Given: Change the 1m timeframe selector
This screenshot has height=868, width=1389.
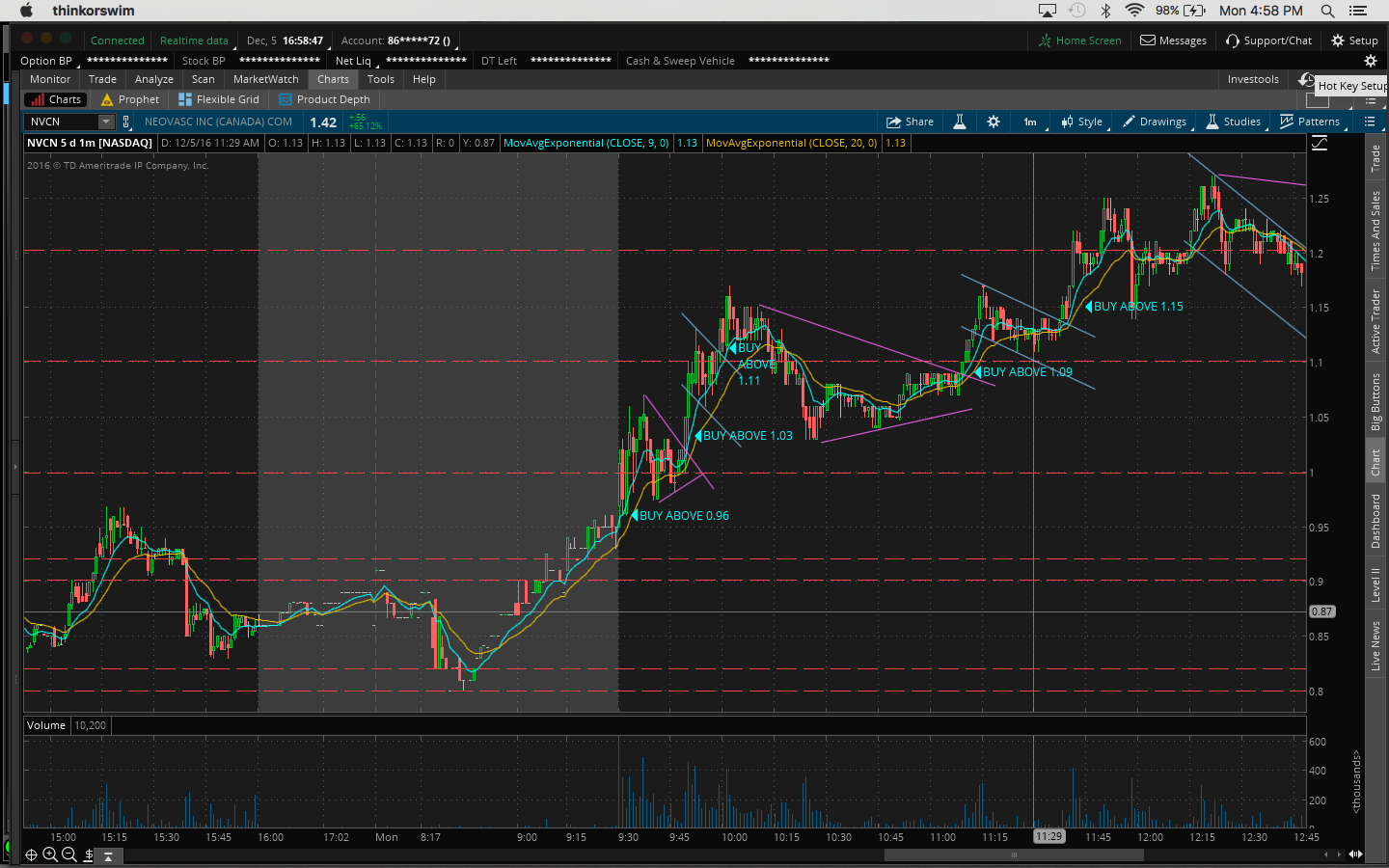Looking at the screenshot, I should (x=1031, y=122).
